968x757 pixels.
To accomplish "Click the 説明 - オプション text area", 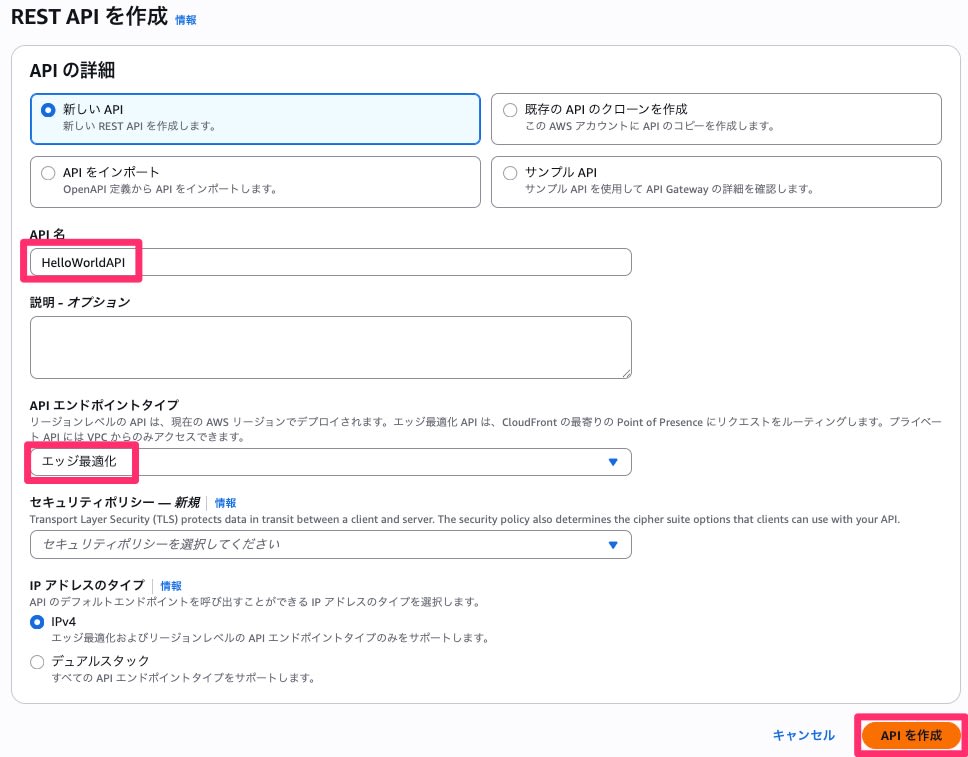I will click(x=330, y=345).
